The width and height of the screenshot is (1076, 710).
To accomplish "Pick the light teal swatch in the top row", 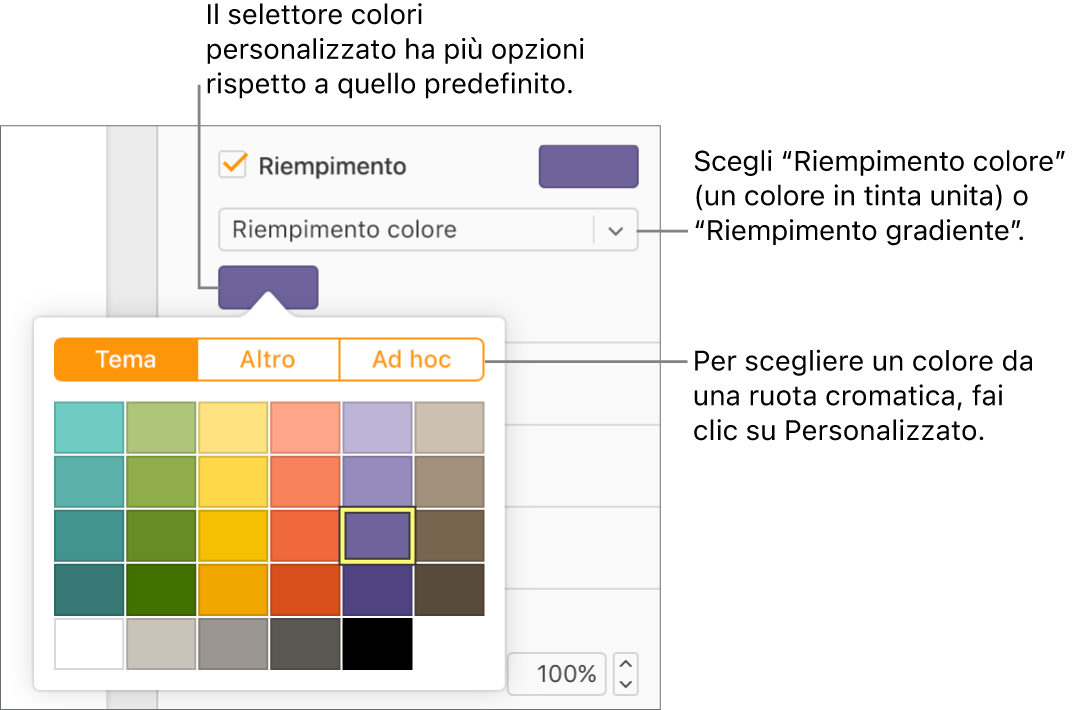I will (x=89, y=428).
